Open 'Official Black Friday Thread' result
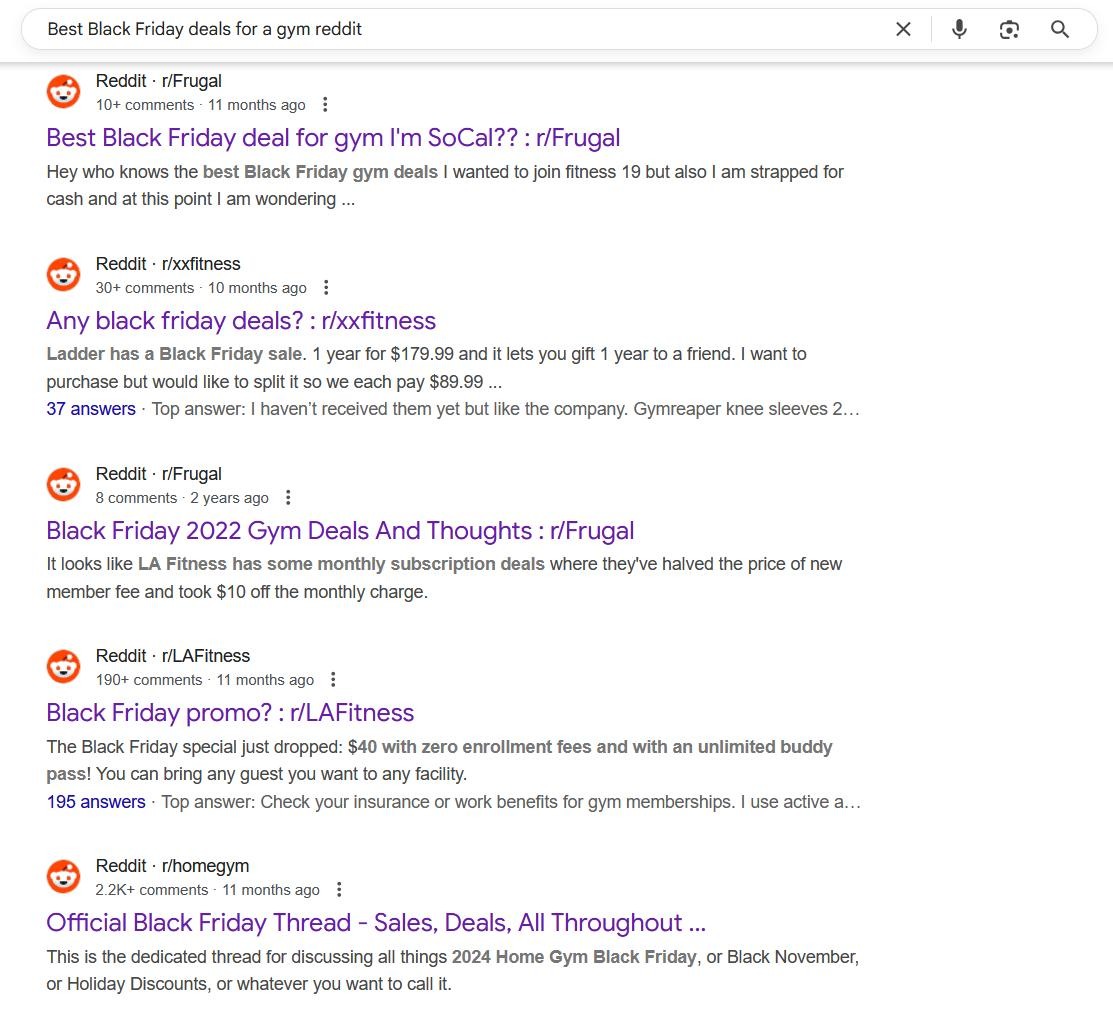This screenshot has width=1113, height=1011. pyautogui.click(x=376, y=923)
